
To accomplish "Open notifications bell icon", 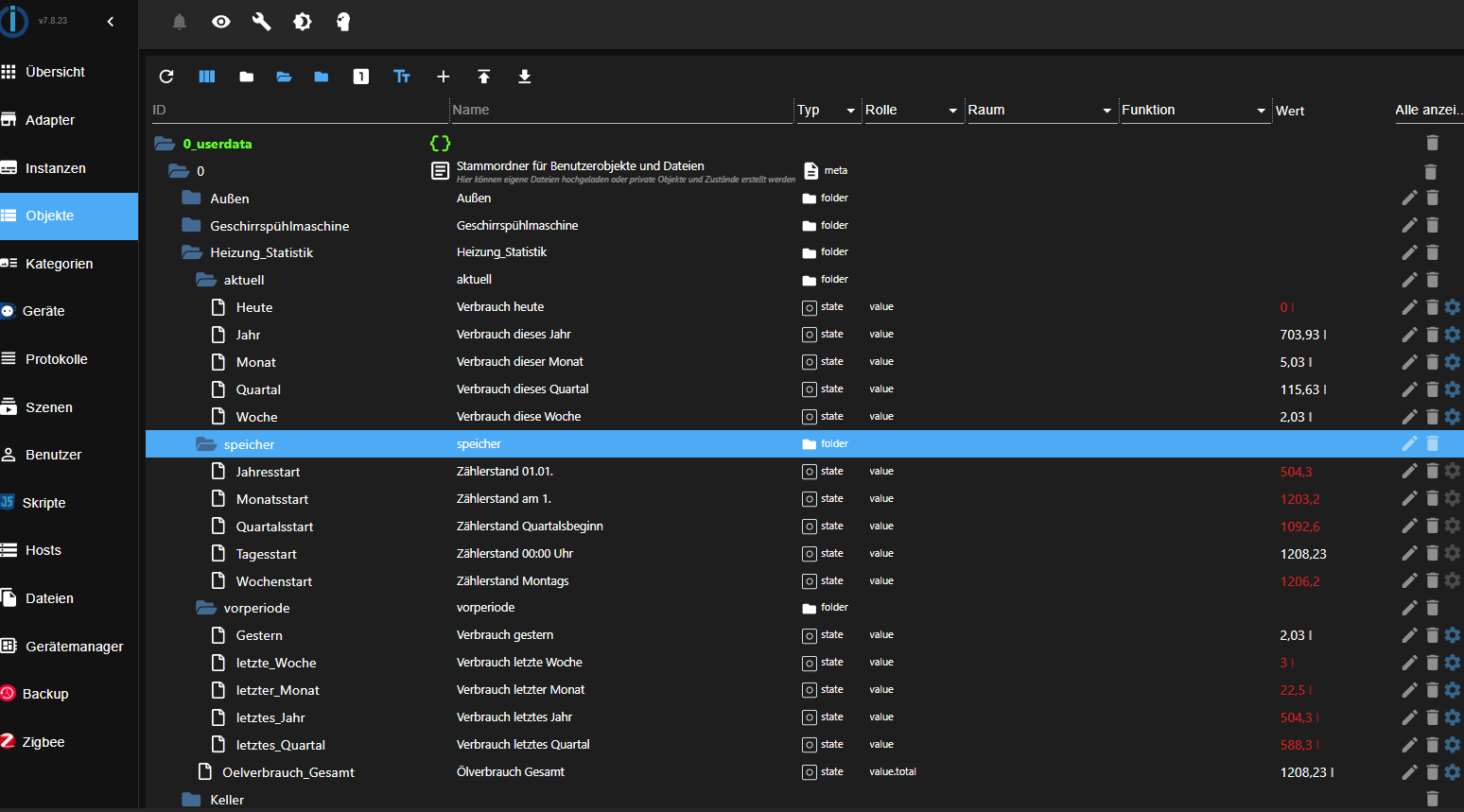I will coord(180,22).
